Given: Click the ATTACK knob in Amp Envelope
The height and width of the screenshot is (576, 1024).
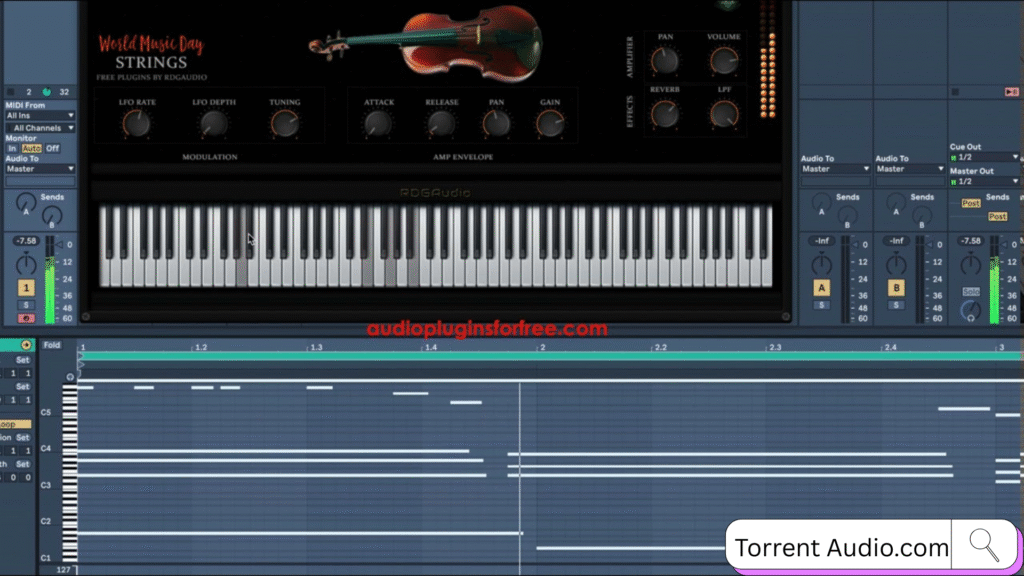Looking at the screenshot, I should (378, 123).
